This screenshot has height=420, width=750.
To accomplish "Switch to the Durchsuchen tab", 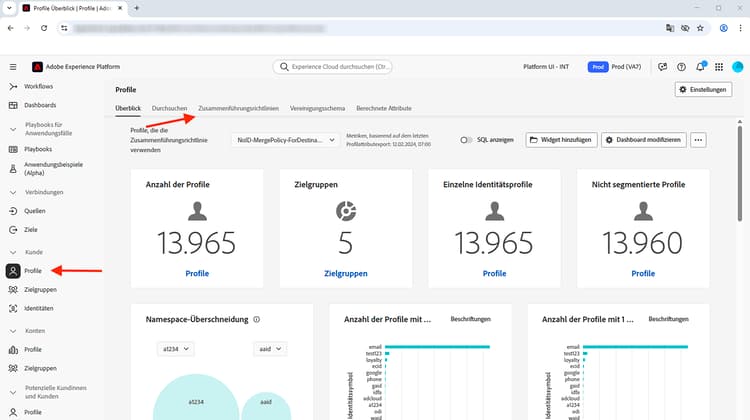I will click(169, 109).
